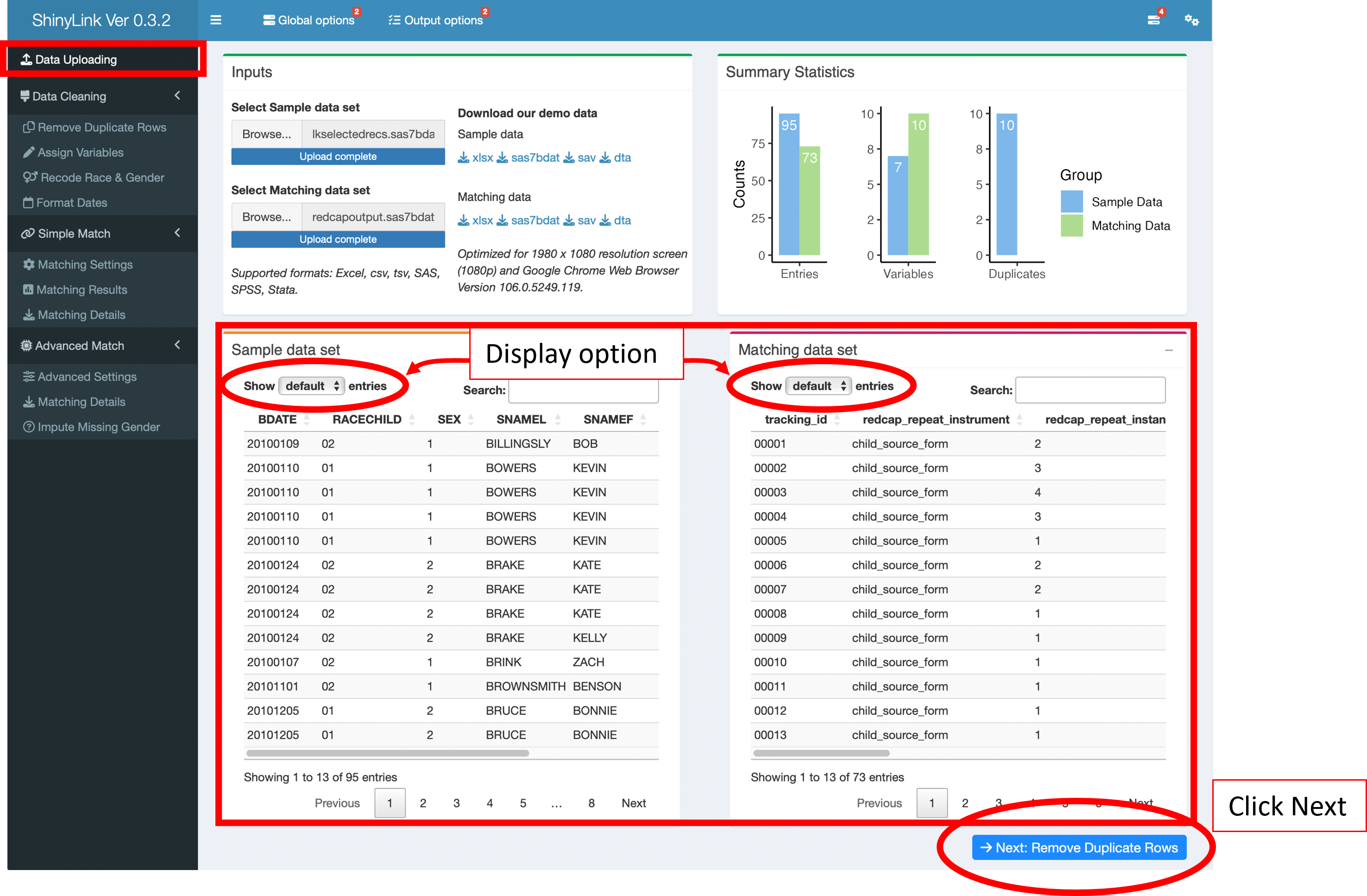Click Previous in Matching table pagination
The image size is (1367, 896).
click(x=879, y=803)
